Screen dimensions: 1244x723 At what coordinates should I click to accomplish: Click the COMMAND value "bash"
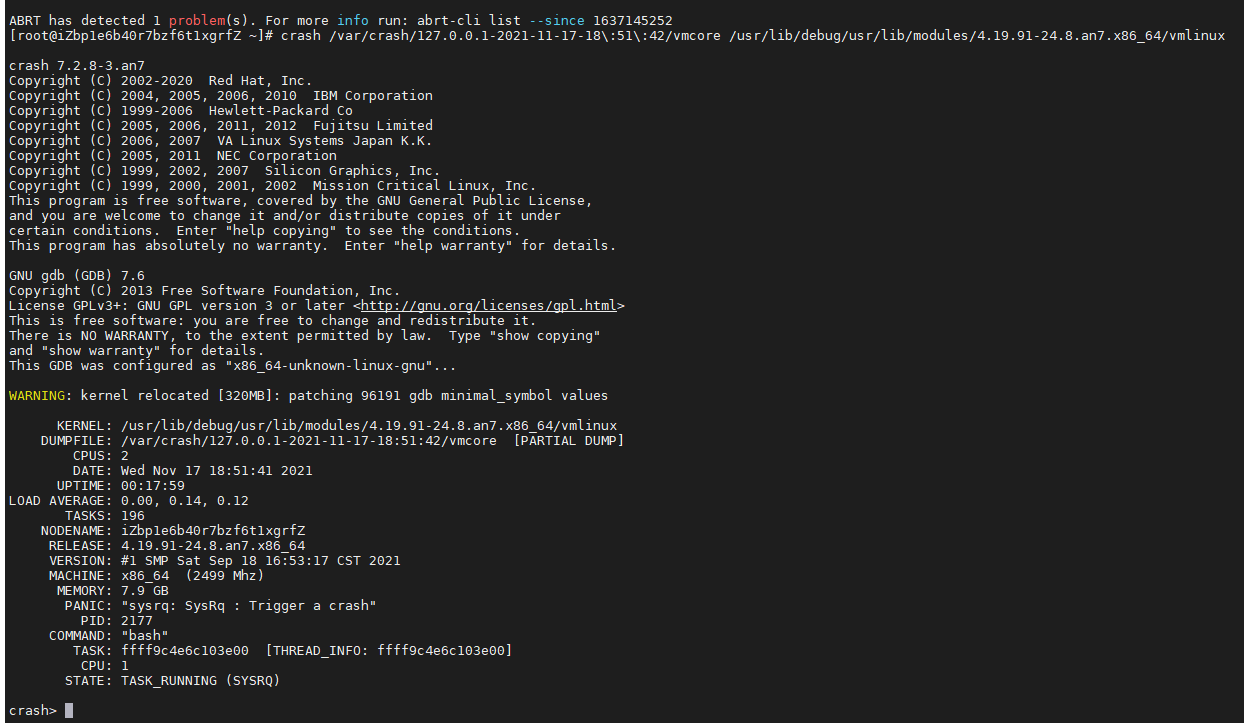[x=144, y=635]
